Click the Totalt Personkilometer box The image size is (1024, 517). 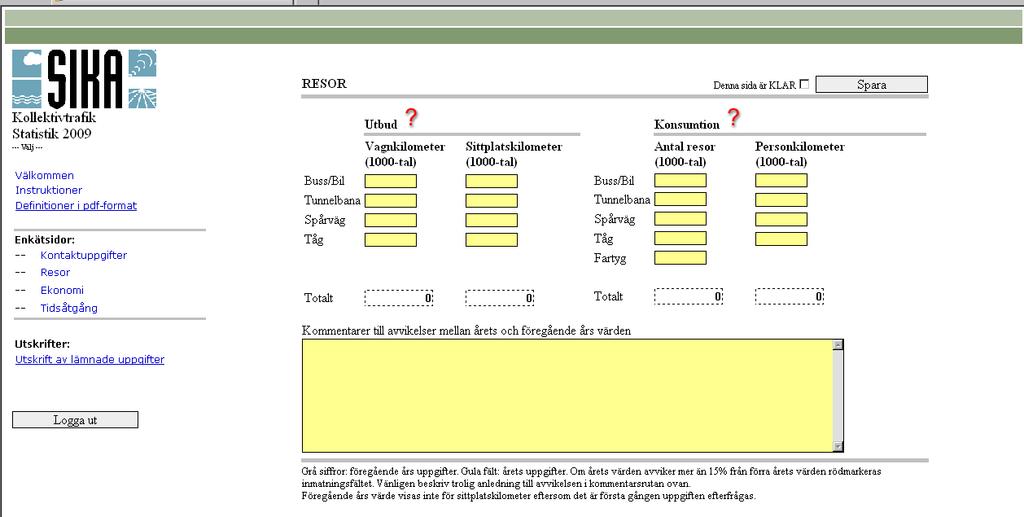point(790,296)
